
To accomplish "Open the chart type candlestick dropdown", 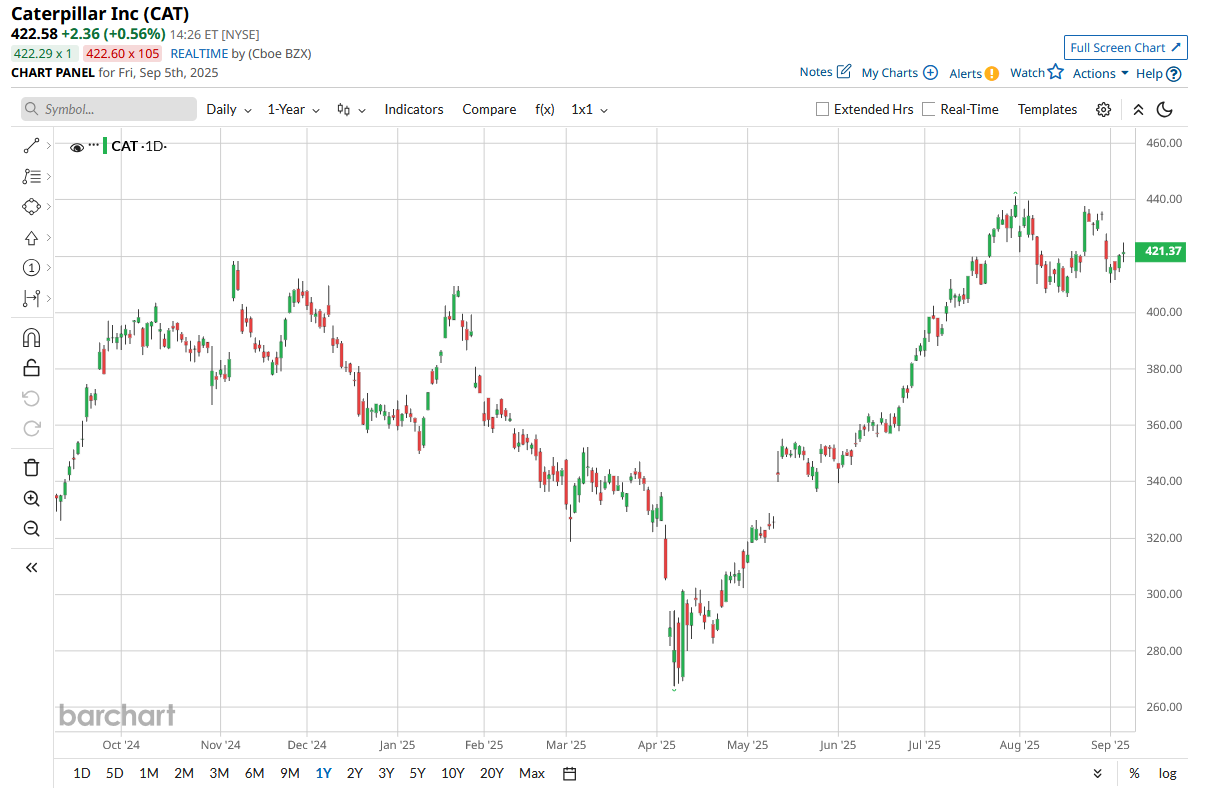I will (x=351, y=110).
